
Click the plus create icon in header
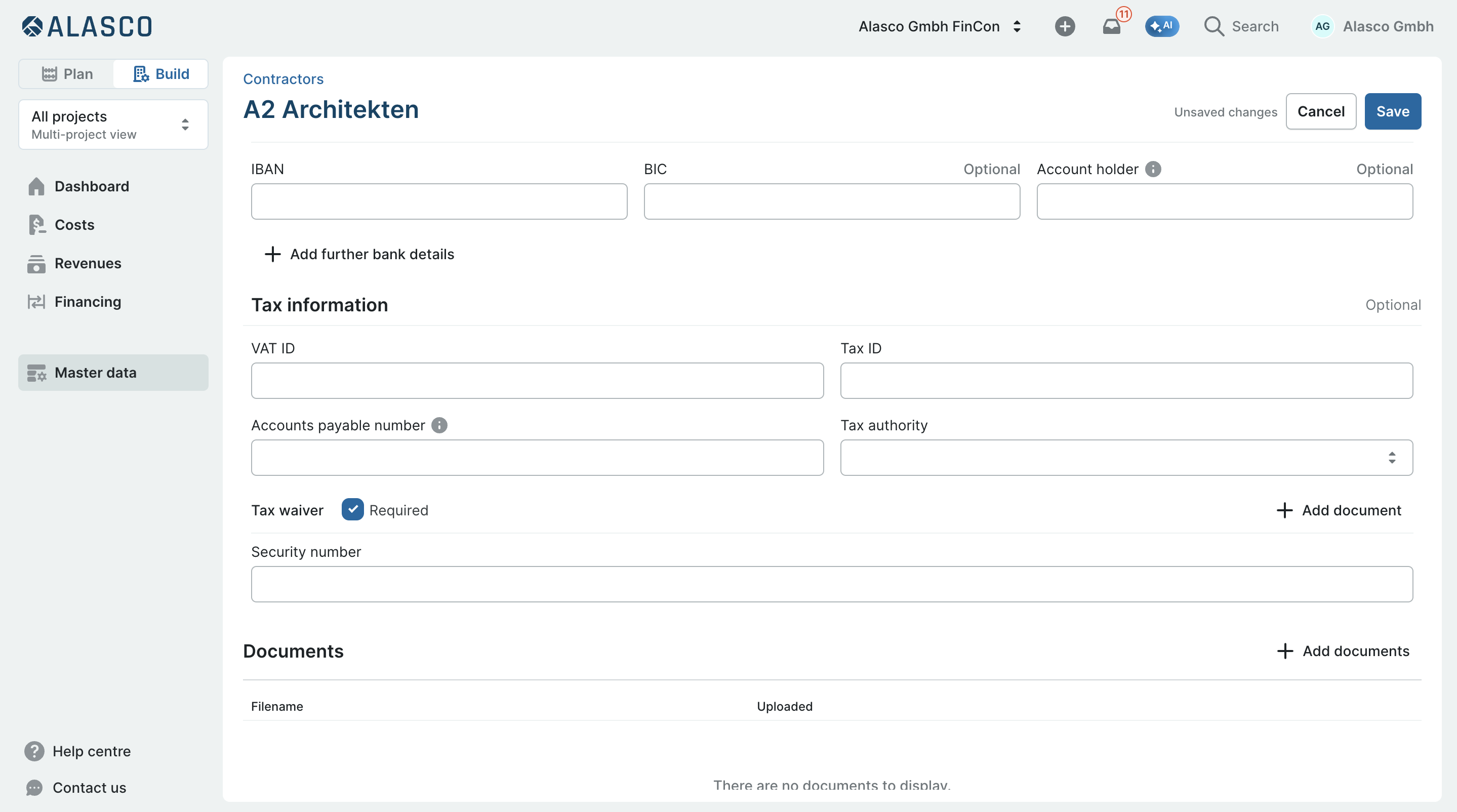[1065, 26]
